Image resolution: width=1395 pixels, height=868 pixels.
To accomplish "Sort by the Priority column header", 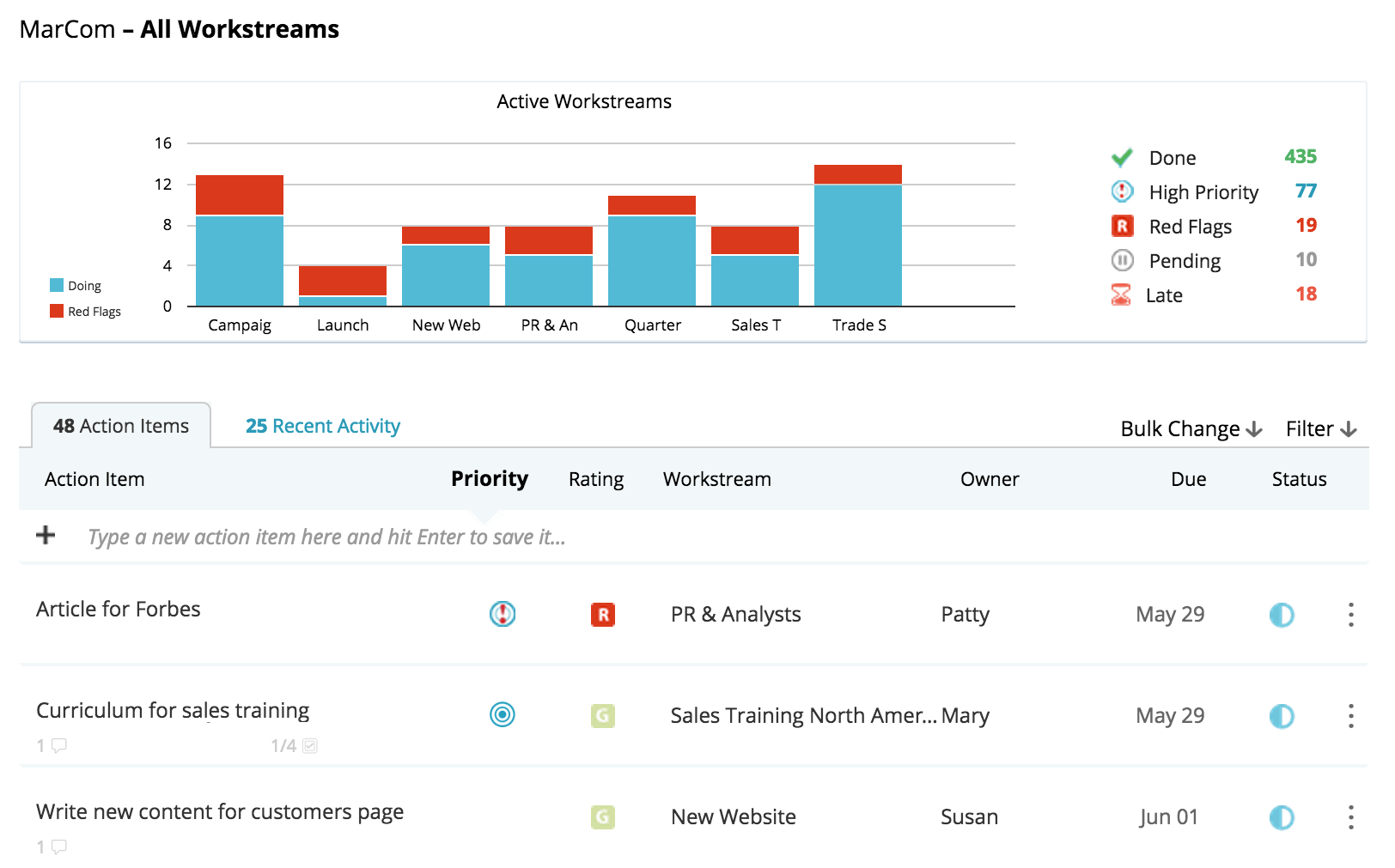I will click(x=490, y=478).
